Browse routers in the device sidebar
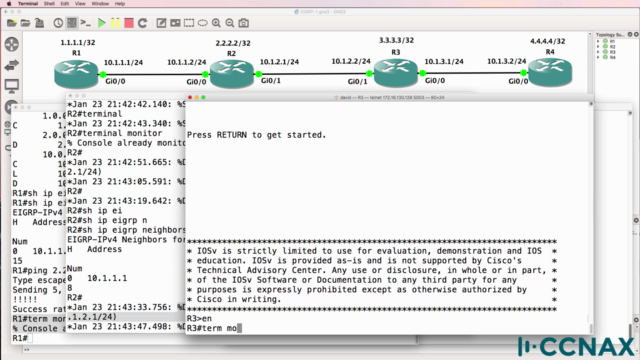 (x=12, y=44)
